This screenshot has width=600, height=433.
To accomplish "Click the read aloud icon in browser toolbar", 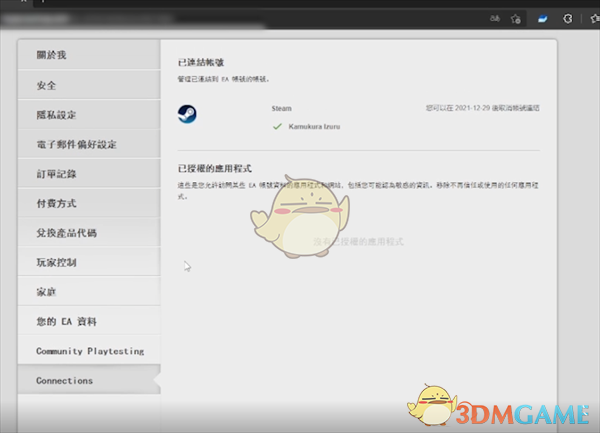I will pyautogui.click(x=495, y=18).
